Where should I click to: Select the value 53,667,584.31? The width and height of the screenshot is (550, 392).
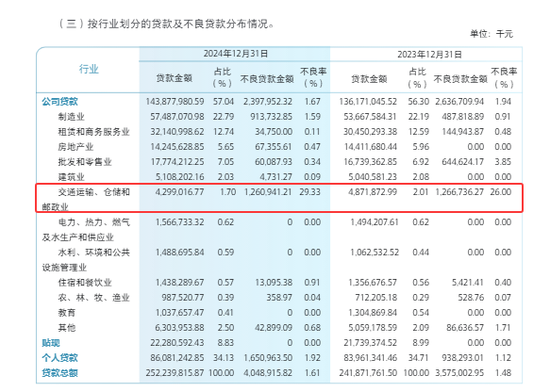(x=370, y=117)
